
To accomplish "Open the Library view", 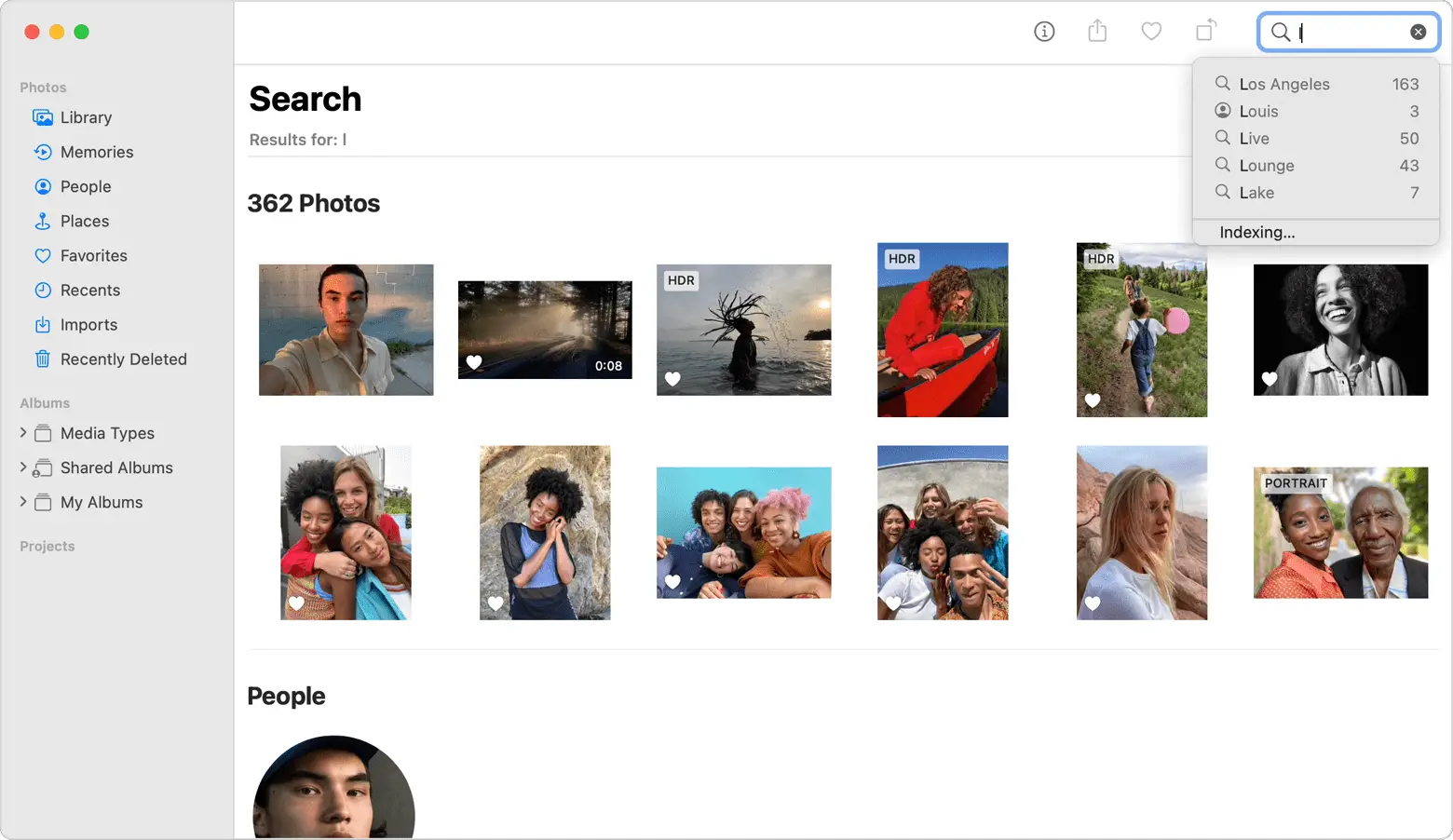I will (86, 117).
